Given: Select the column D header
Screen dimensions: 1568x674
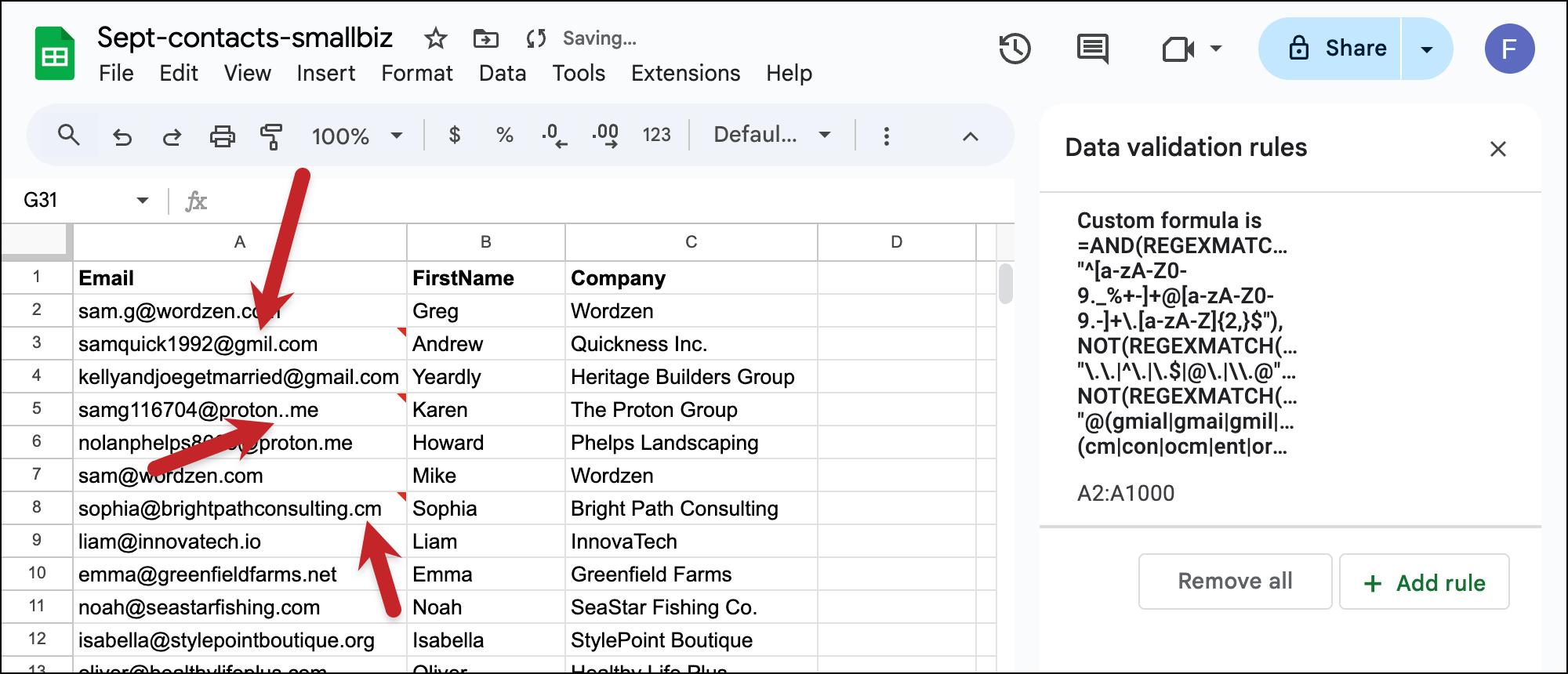Looking at the screenshot, I should coord(897,242).
